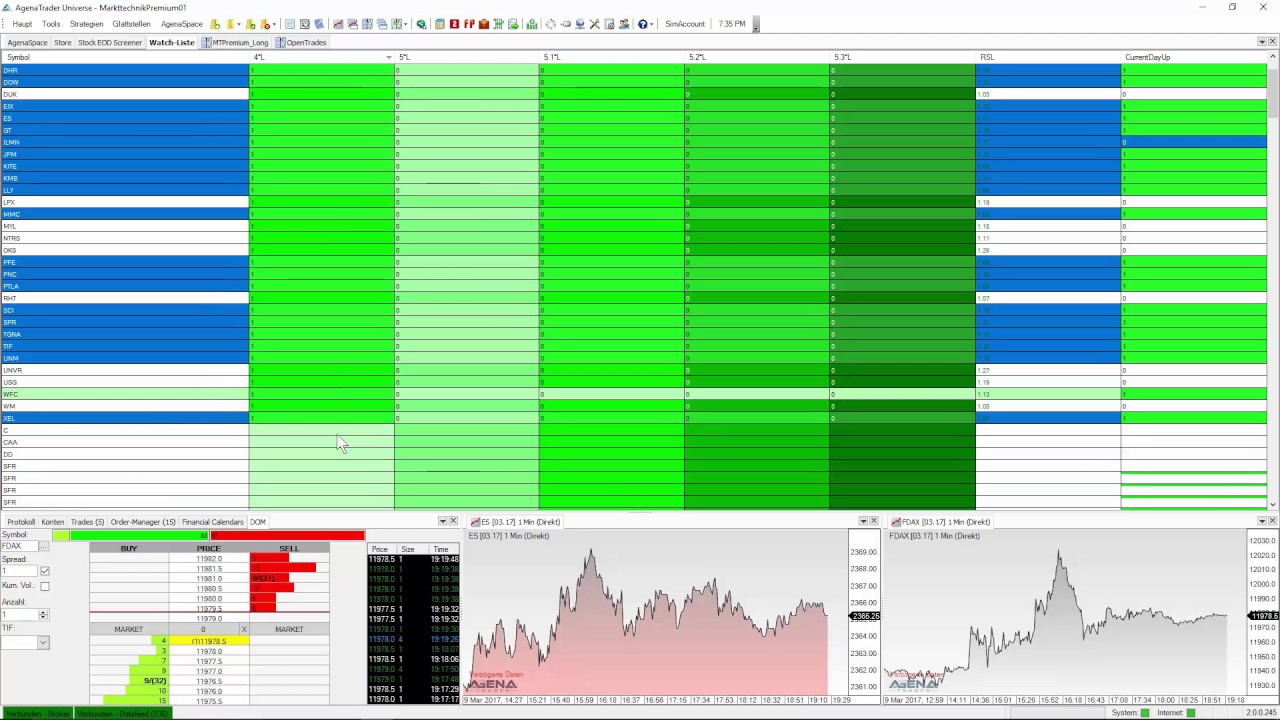Open the Store tab
This screenshot has height=720, width=1280.
[62, 43]
